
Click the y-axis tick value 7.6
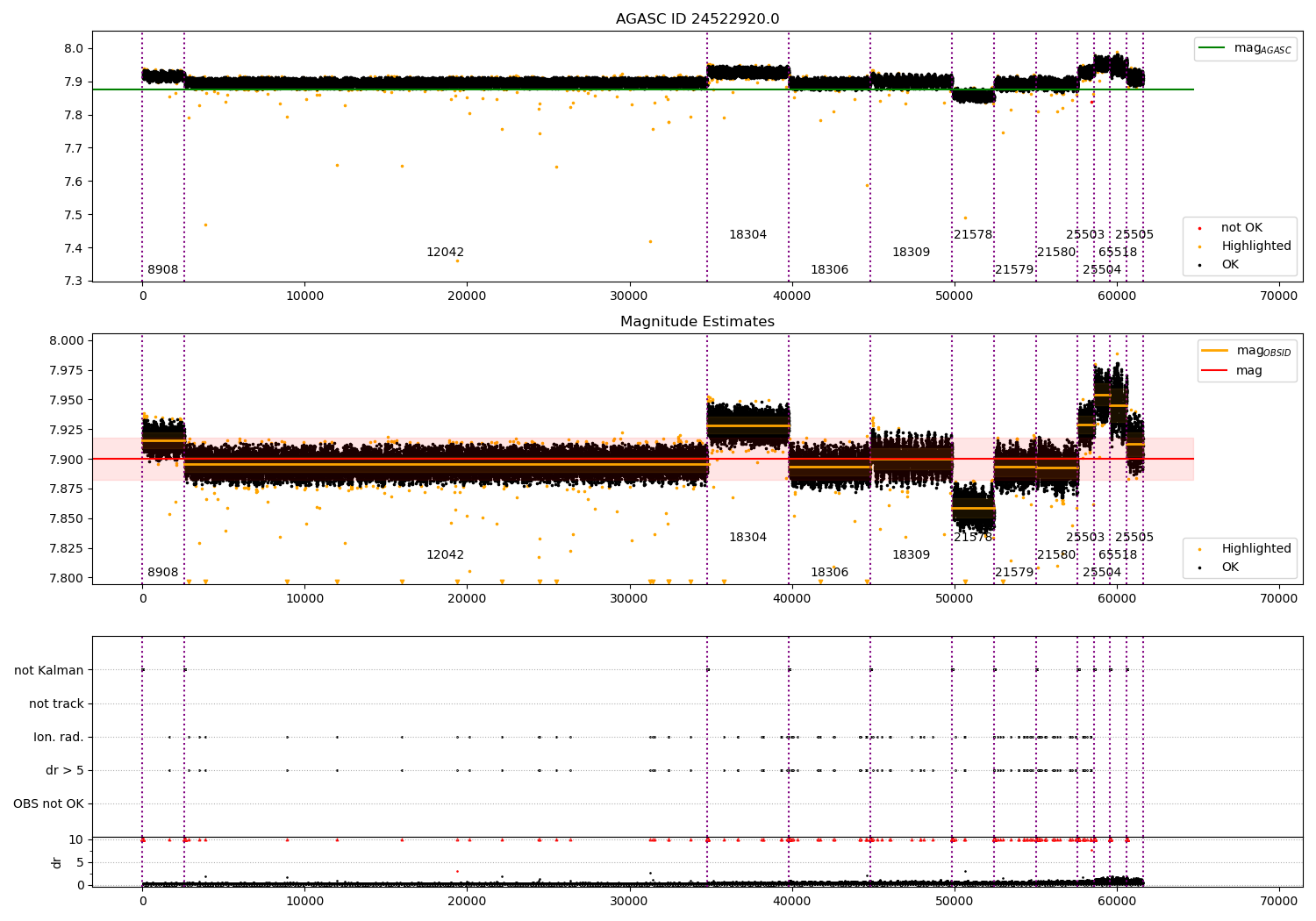click(x=75, y=182)
